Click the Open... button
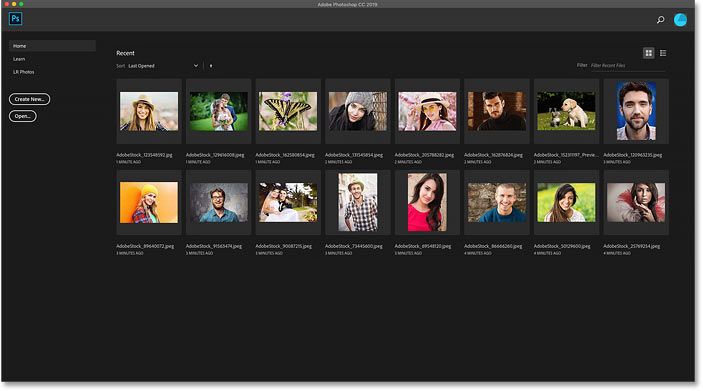Screen dimensions: 703x391 click(x=22, y=116)
